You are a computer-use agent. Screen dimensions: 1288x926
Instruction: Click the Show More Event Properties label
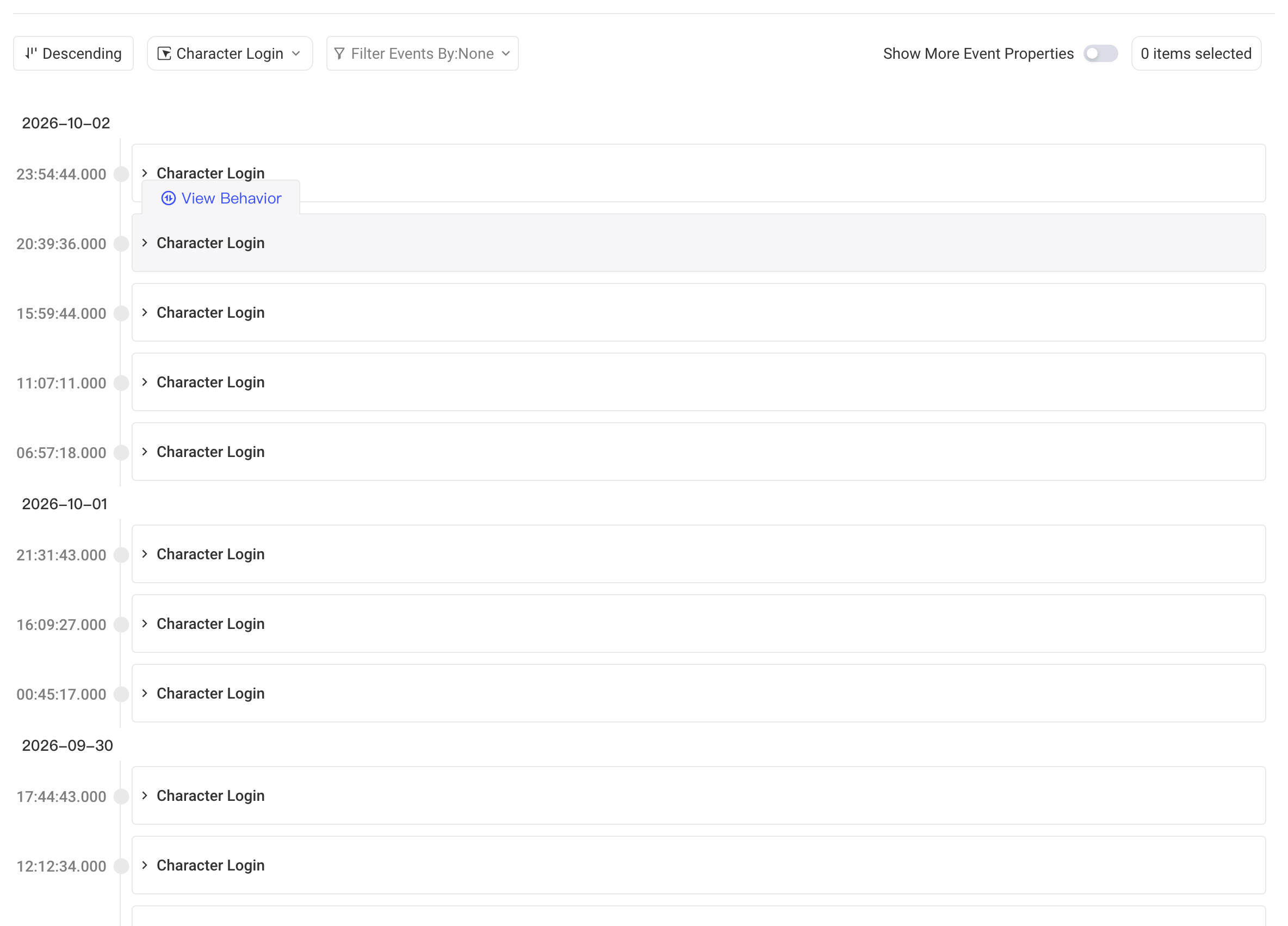coord(978,53)
